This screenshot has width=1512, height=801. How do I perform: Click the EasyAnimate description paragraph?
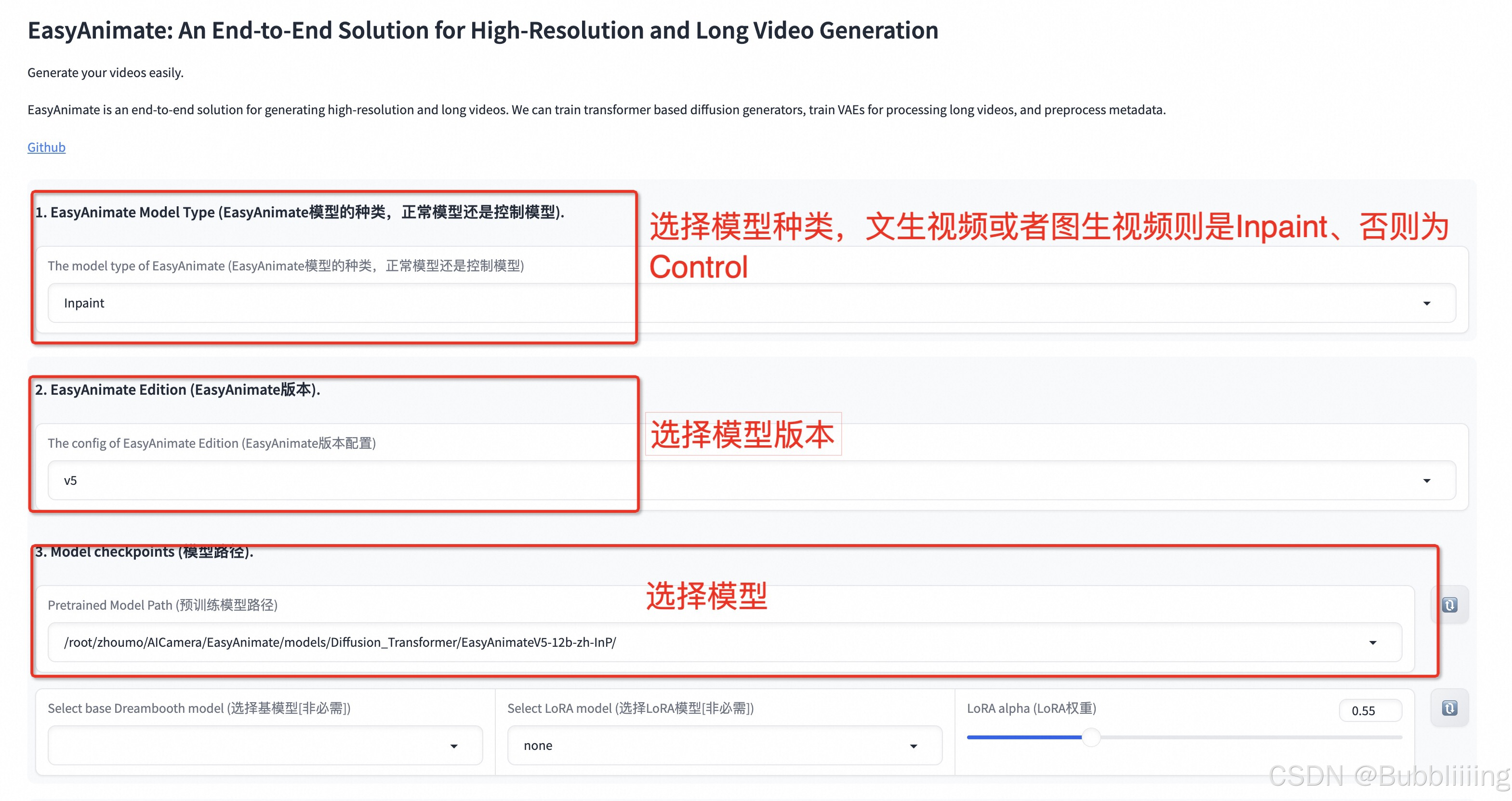pos(597,110)
